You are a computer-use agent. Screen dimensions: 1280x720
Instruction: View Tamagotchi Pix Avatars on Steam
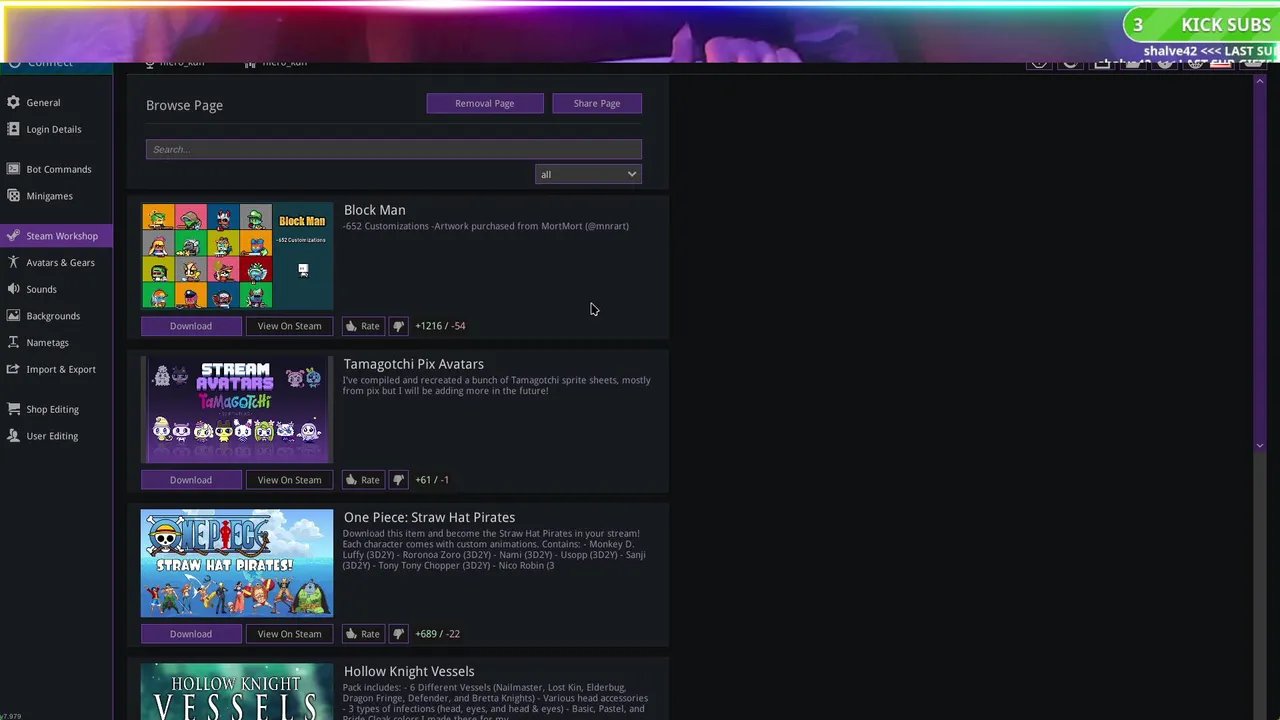click(290, 480)
